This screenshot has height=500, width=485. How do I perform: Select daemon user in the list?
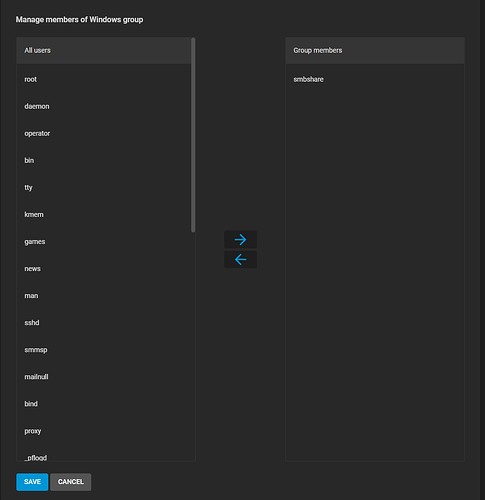pyautogui.click(x=104, y=106)
